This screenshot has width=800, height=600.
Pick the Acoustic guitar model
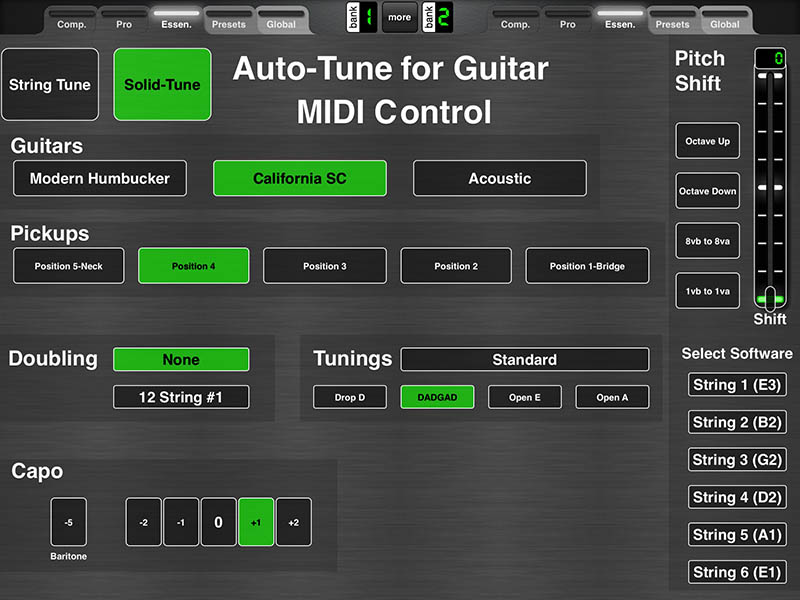500,178
